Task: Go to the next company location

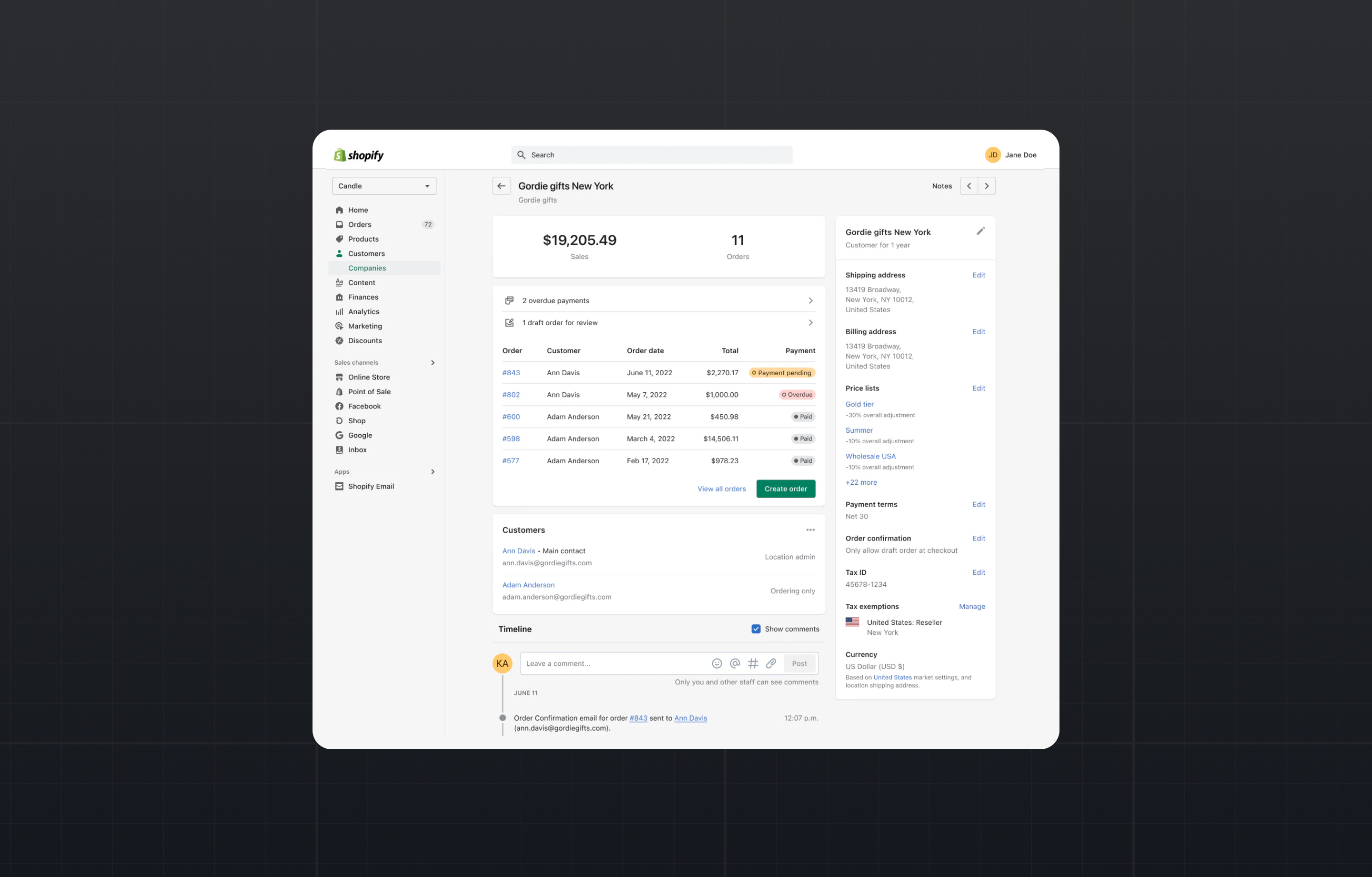Action: [987, 186]
